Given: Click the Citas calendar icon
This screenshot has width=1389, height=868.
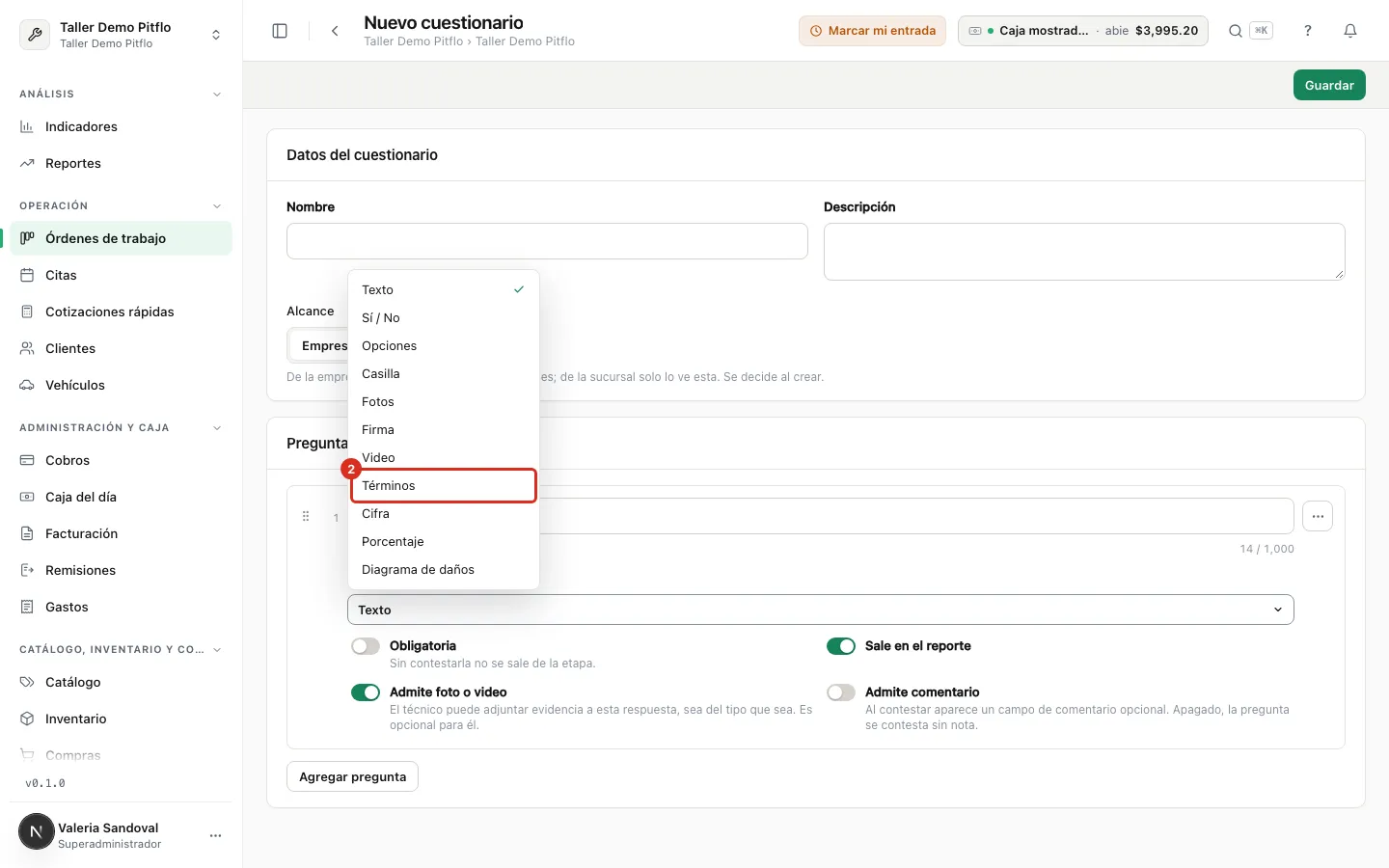Looking at the screenshot, I should [x=27, y=275].
